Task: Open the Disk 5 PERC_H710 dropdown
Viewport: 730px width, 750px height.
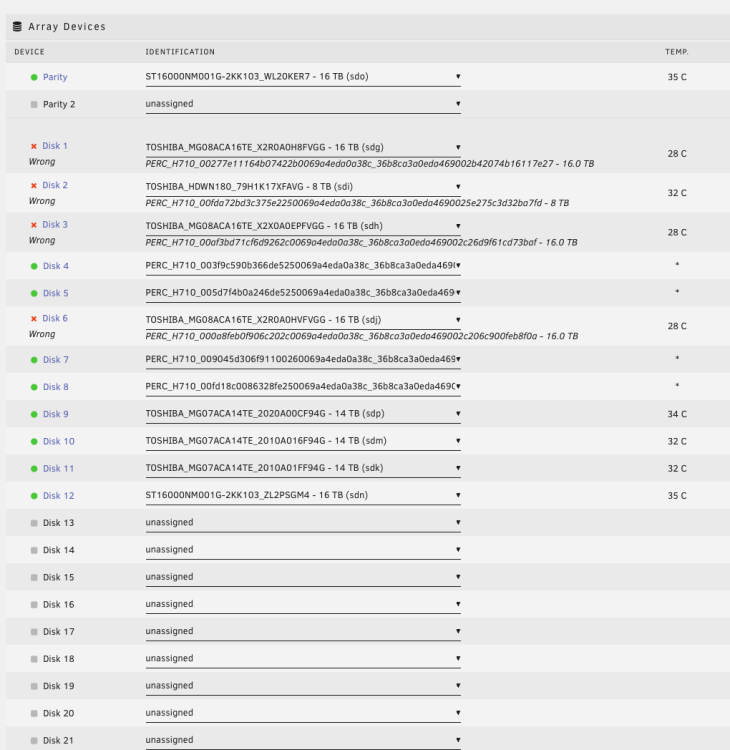Action: [303, 293]
